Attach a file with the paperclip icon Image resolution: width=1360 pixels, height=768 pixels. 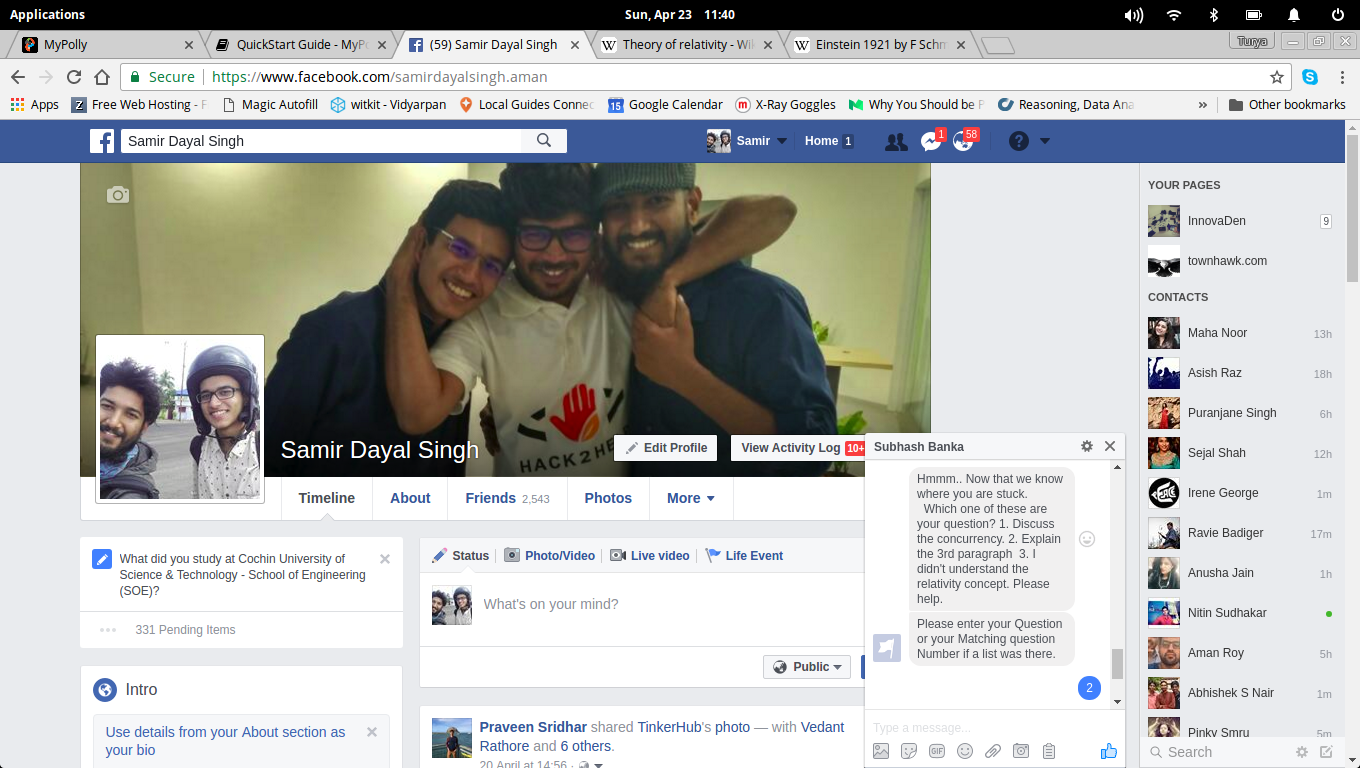point(993,751)
